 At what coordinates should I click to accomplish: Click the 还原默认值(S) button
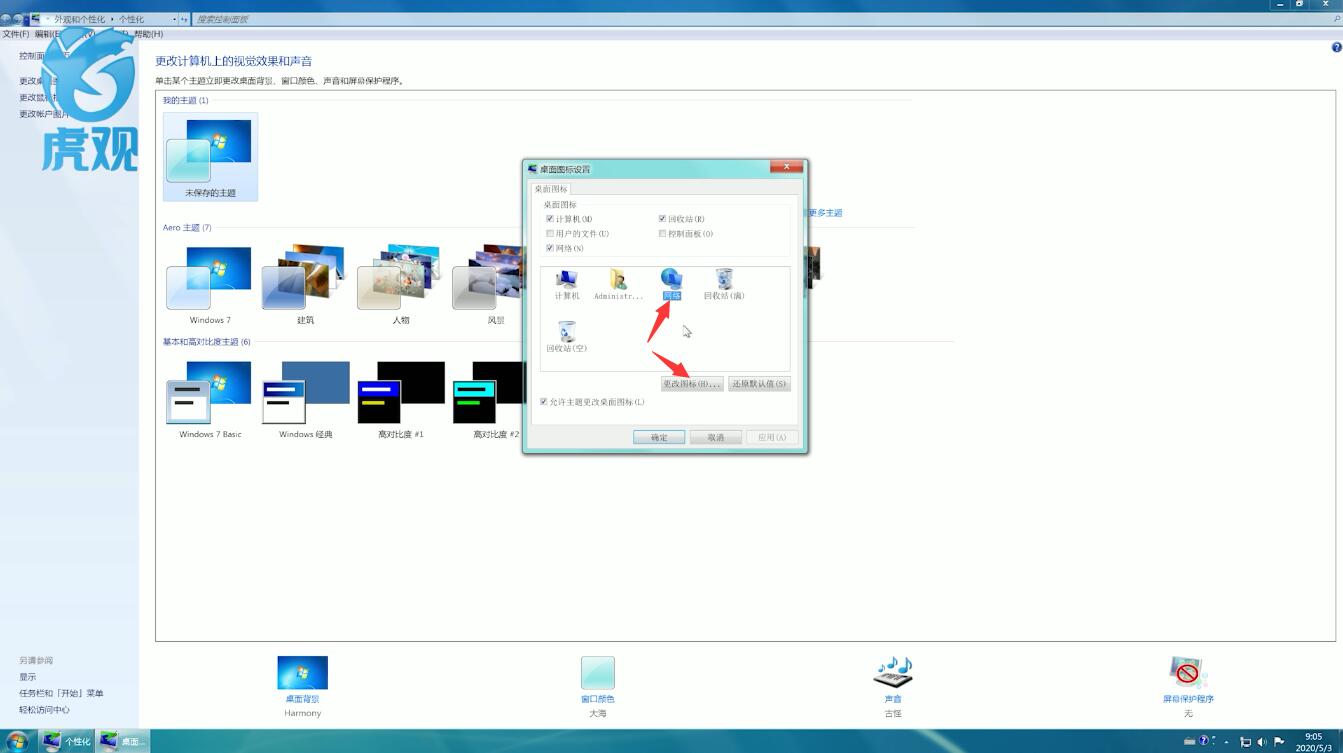pyautogui.click(x=759, y=384)
